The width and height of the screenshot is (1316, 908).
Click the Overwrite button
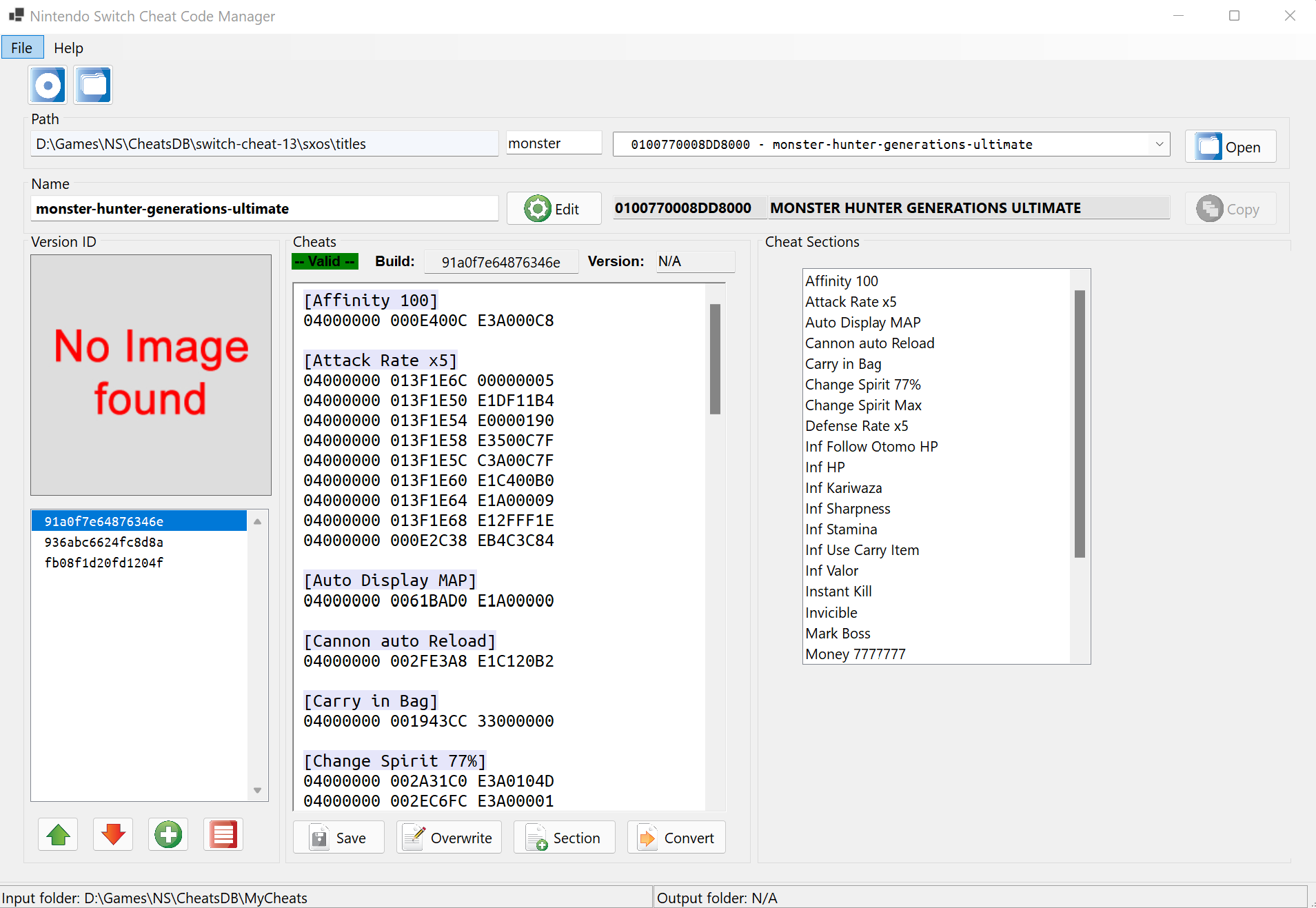449,838
